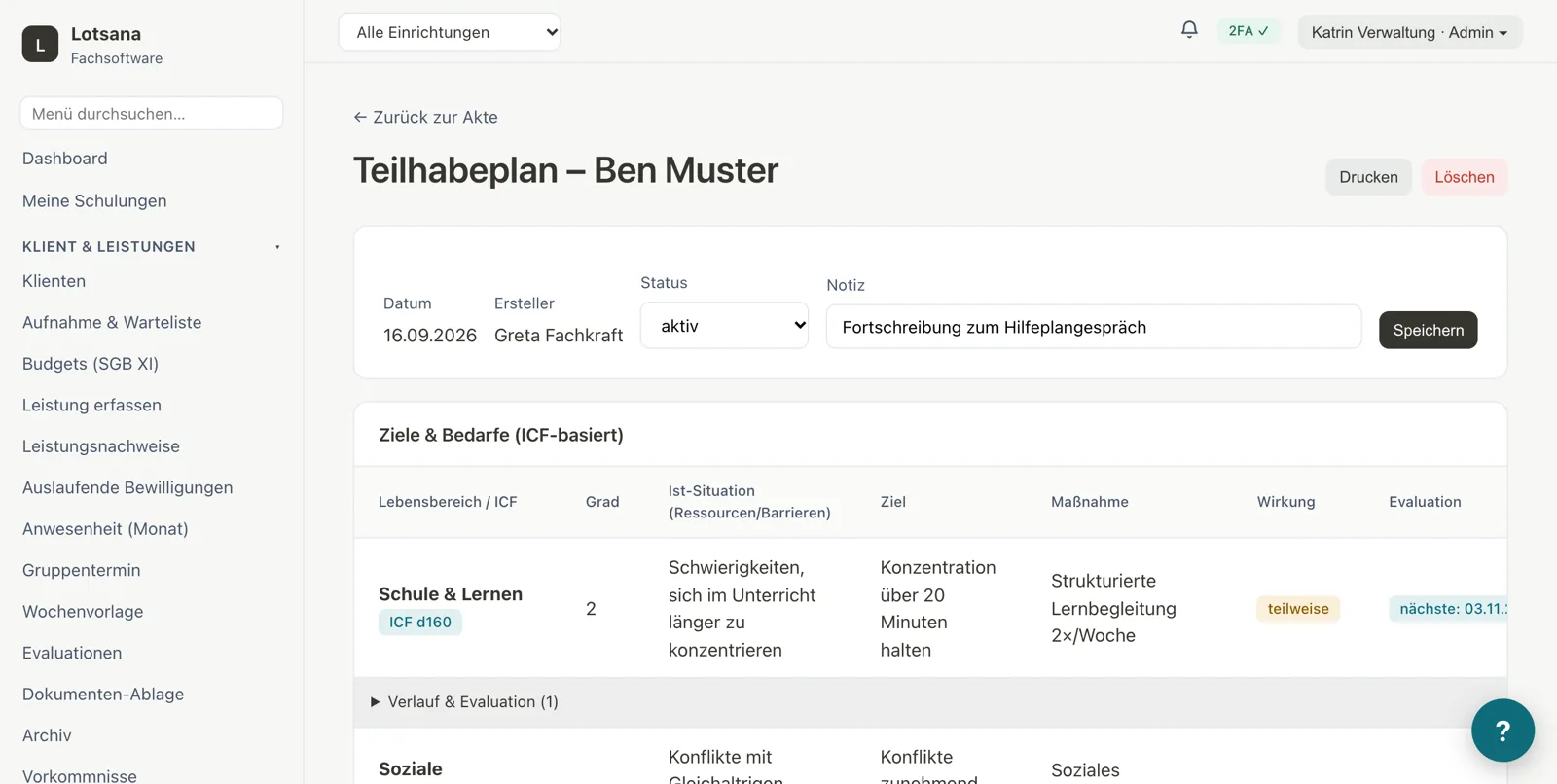Open the Alle Einrichtungen dropdown
Screen dimensions: 1557x784
450,32
